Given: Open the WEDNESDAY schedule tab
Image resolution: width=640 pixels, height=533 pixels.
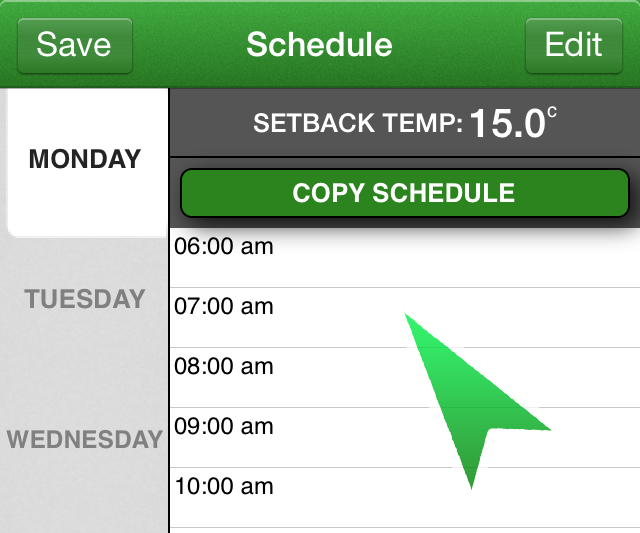Looking at the screenshot, I should 85,439.
